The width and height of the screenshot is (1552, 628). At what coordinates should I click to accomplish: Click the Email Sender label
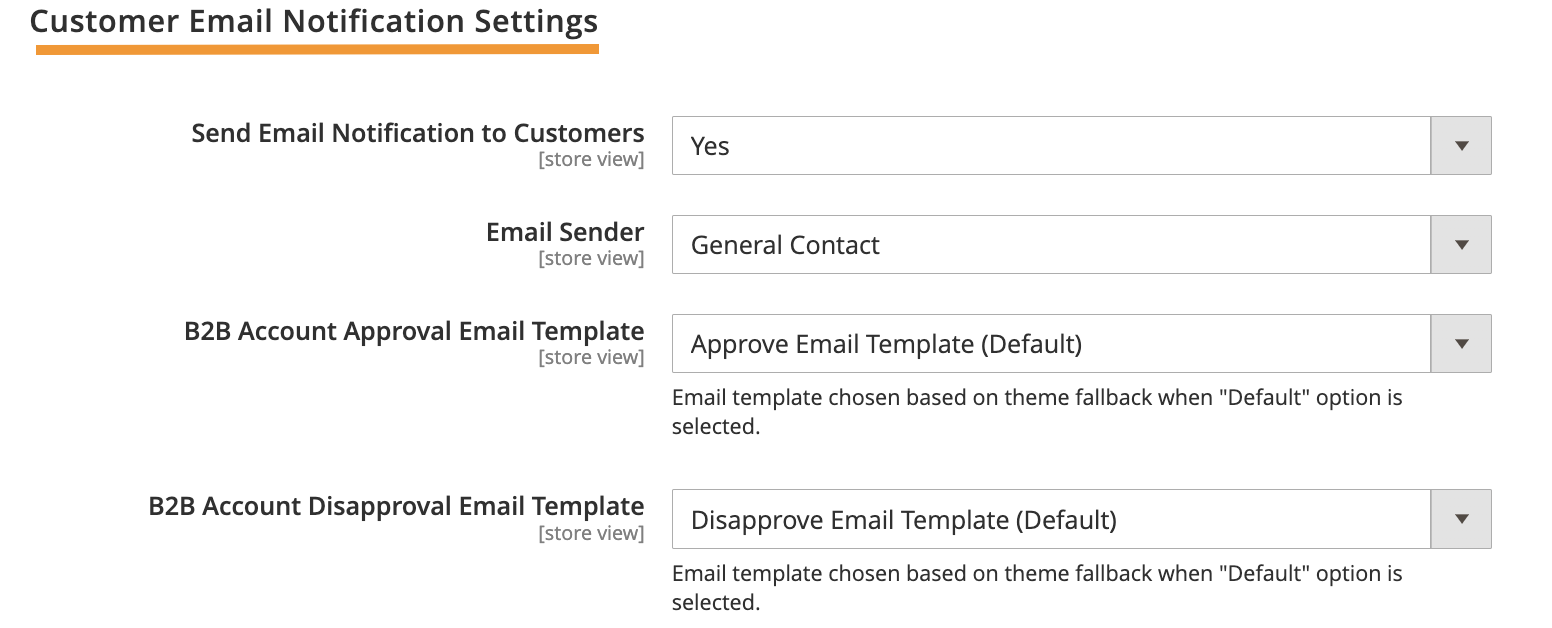(x=564, y=231)
